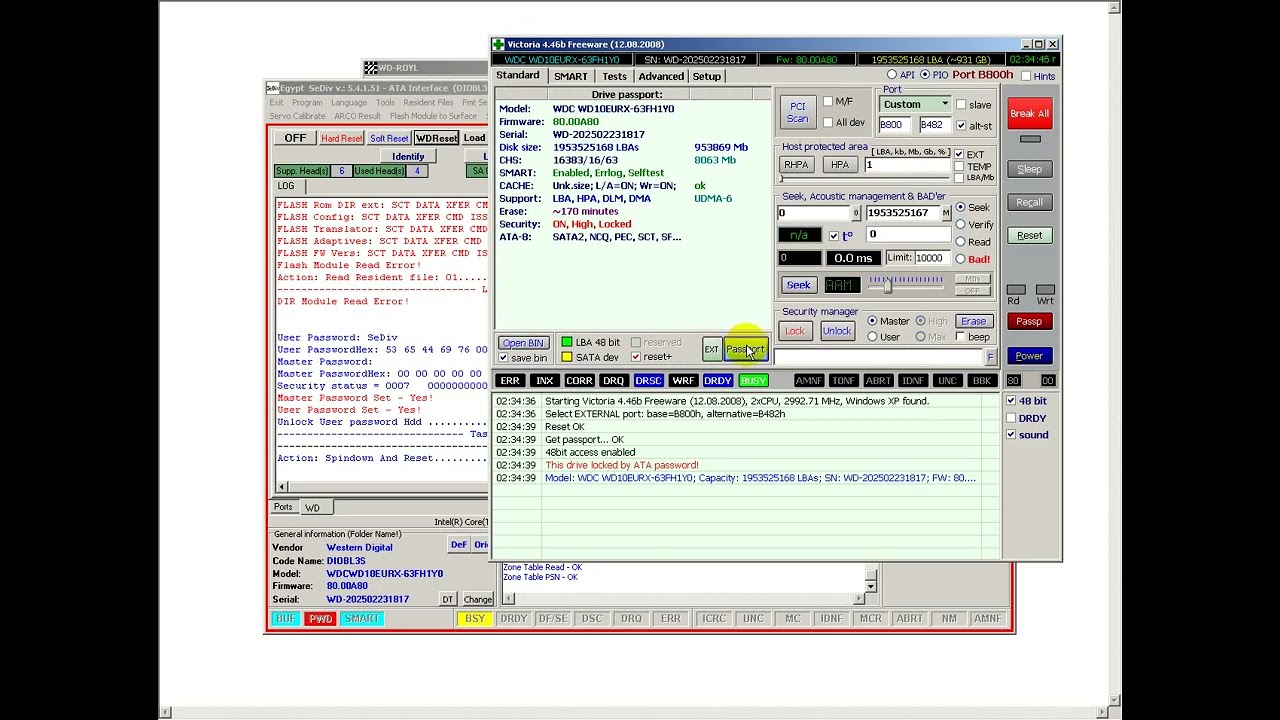Click the B482 alternate port field
Screen dimensions: 1280x720
click(934, 126)
